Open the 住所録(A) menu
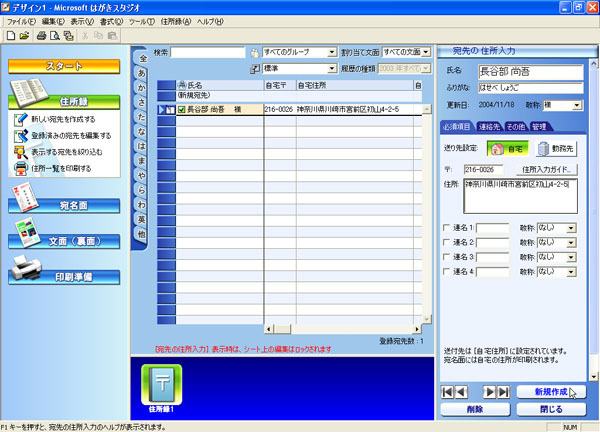Image resolution: width=600 pixels, height=432 pixels. click(x=176, y=22)
